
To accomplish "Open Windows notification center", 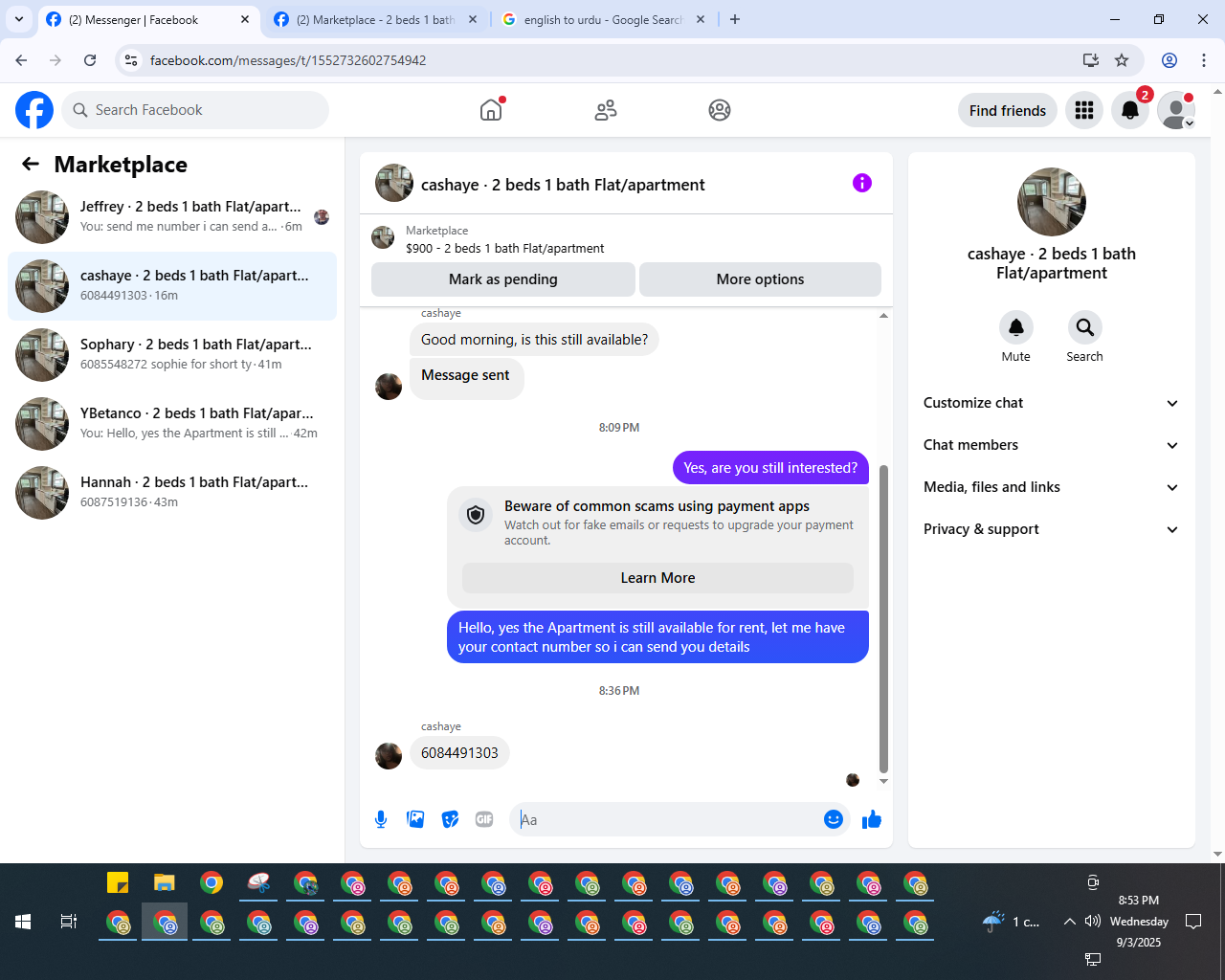I will 1193,922.
